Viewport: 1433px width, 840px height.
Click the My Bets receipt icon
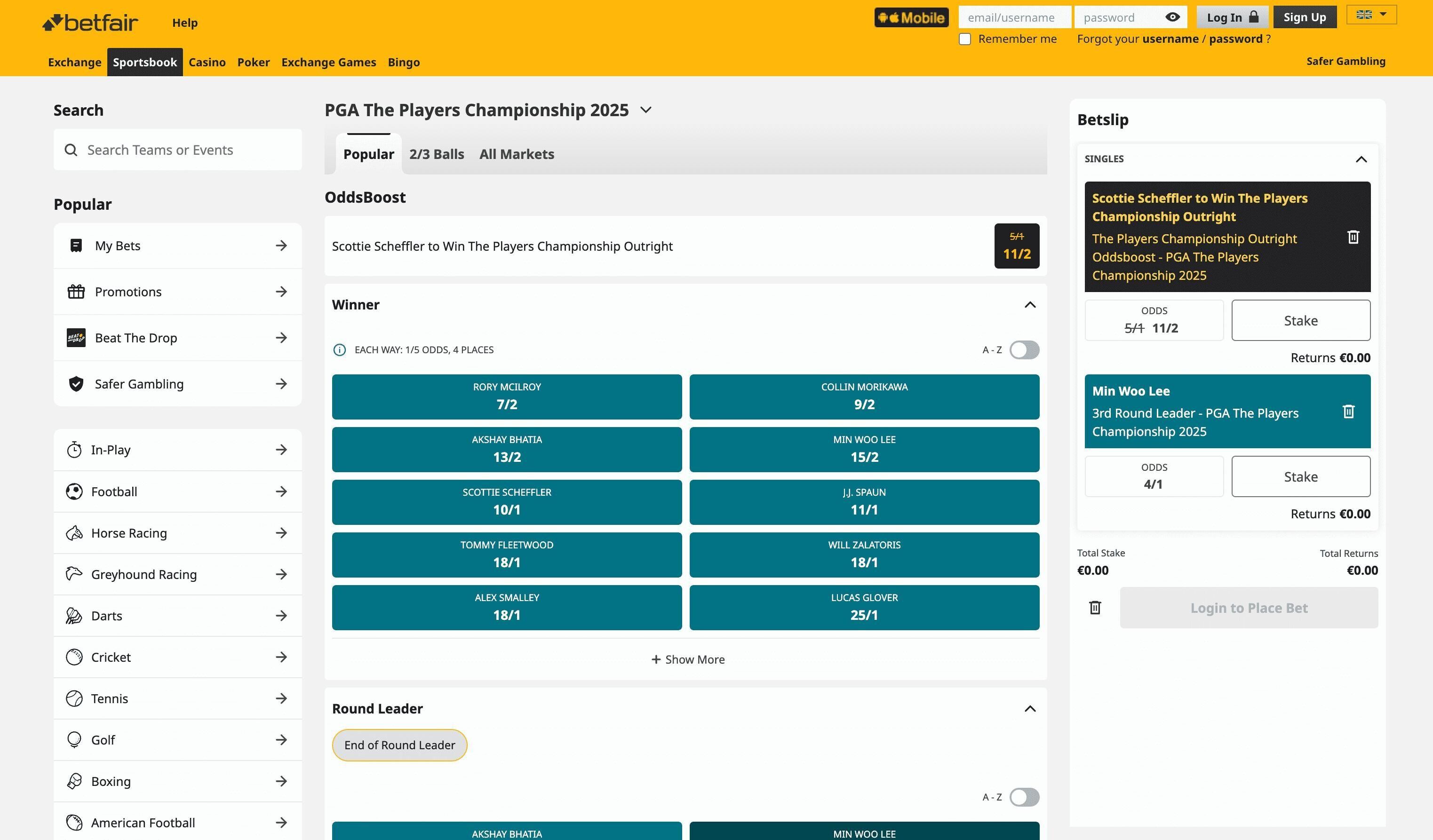click(x=76, y=246)
